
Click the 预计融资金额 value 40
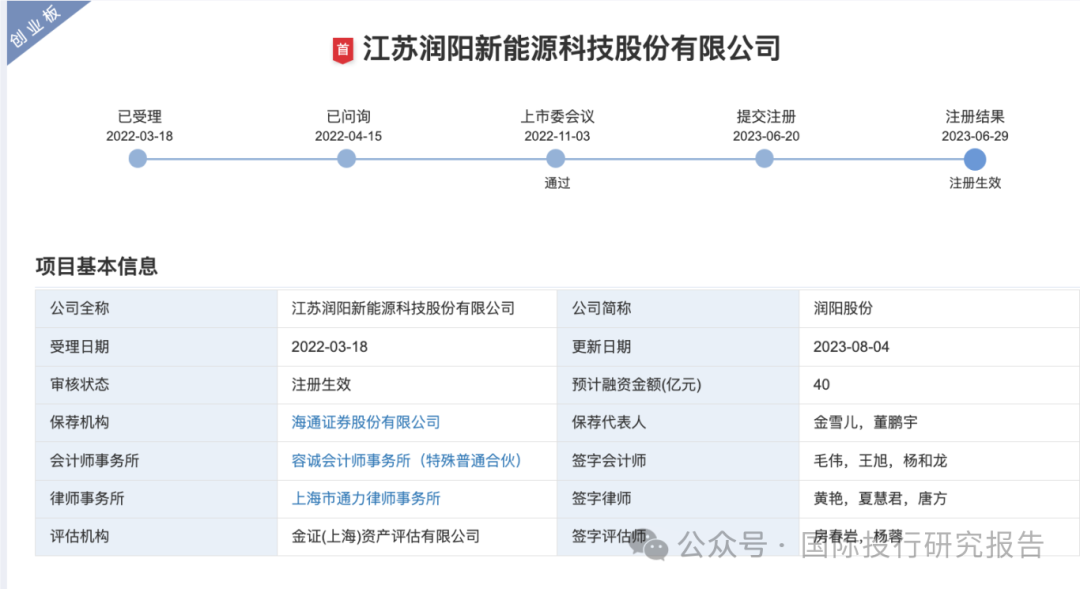[x=821, y=384]
